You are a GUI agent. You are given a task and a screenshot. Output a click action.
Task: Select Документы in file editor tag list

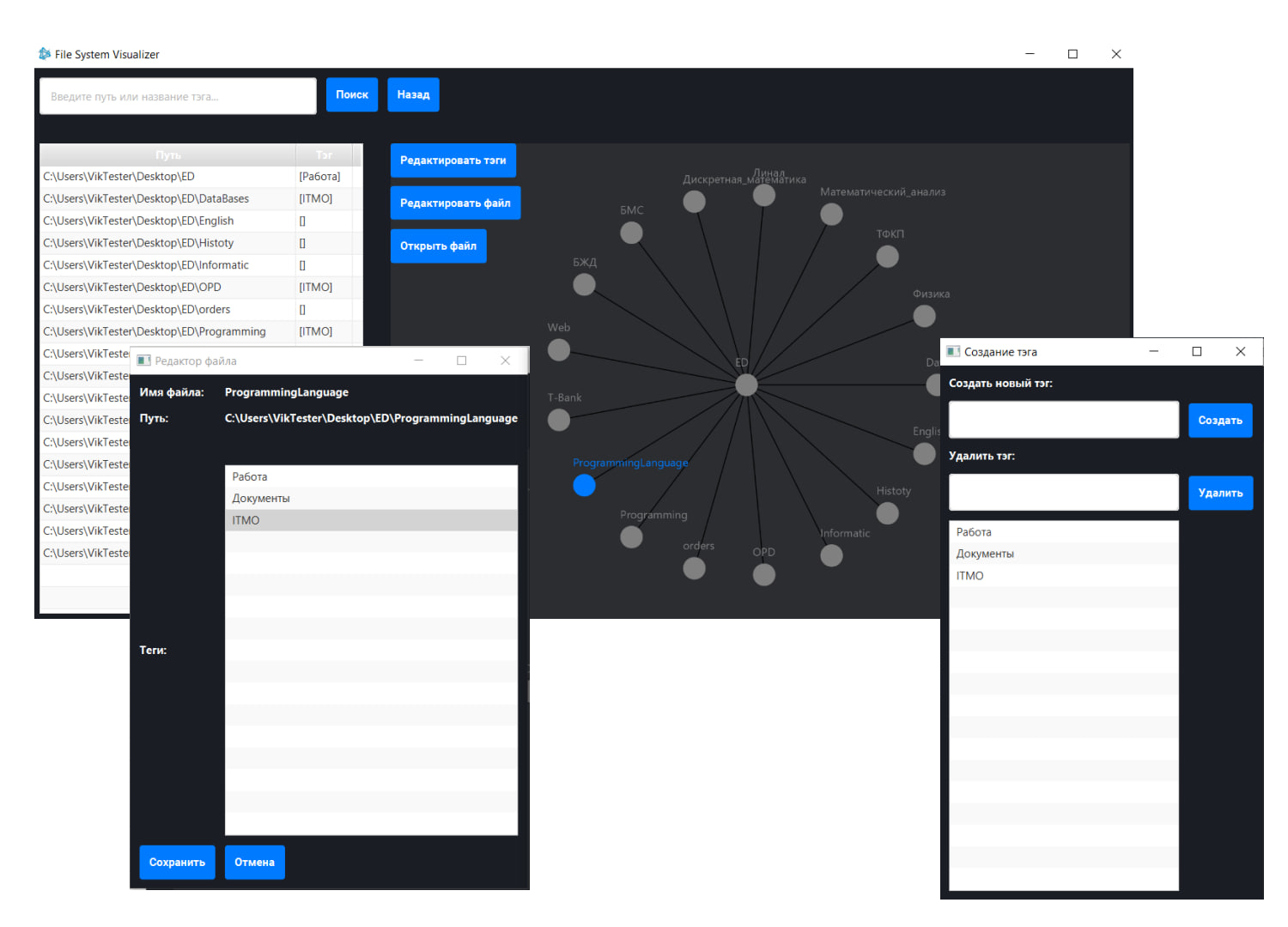click(x=371, y=498)
